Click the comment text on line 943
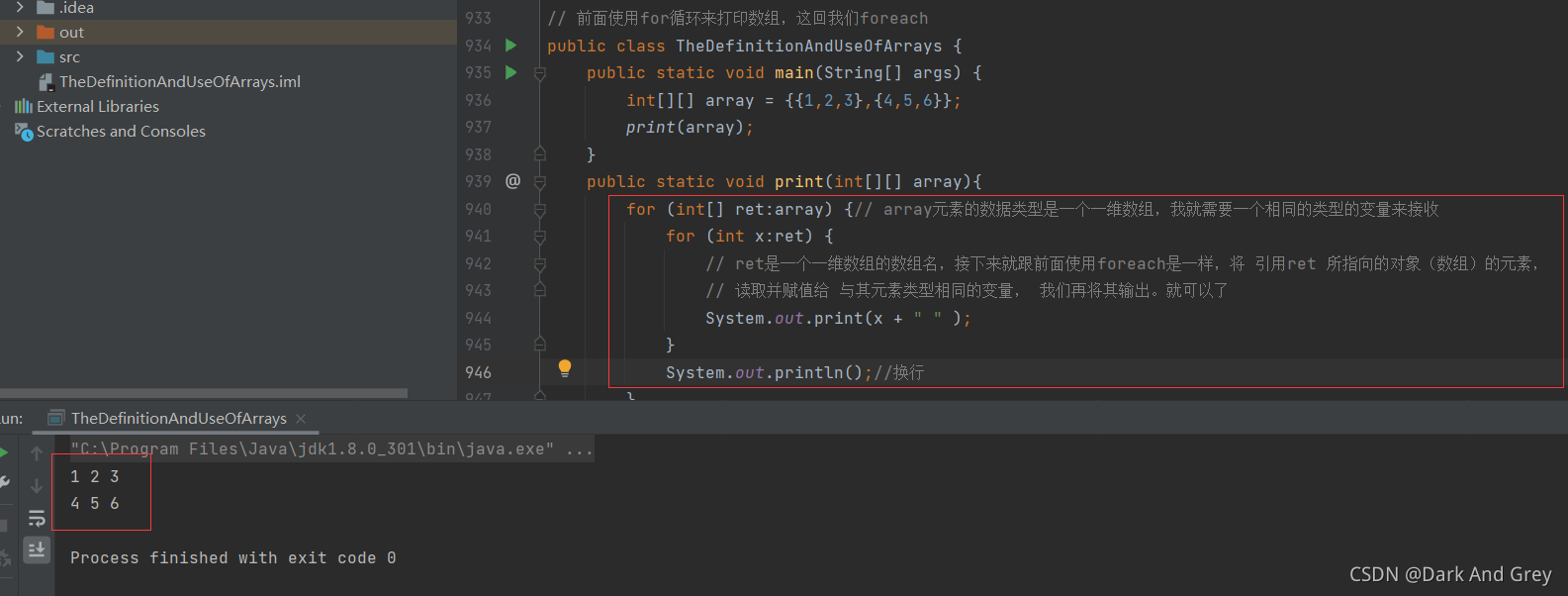This screenshot has height=596, width=1568. 967,291
